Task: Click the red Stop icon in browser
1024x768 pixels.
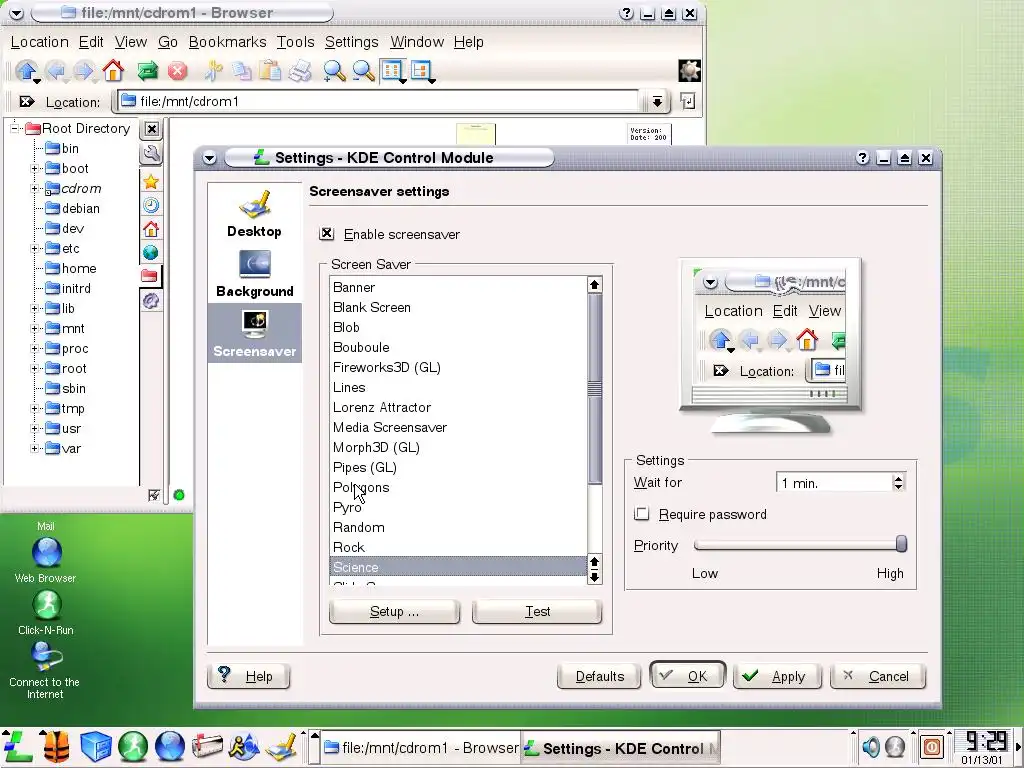Action: click(177, 71)
